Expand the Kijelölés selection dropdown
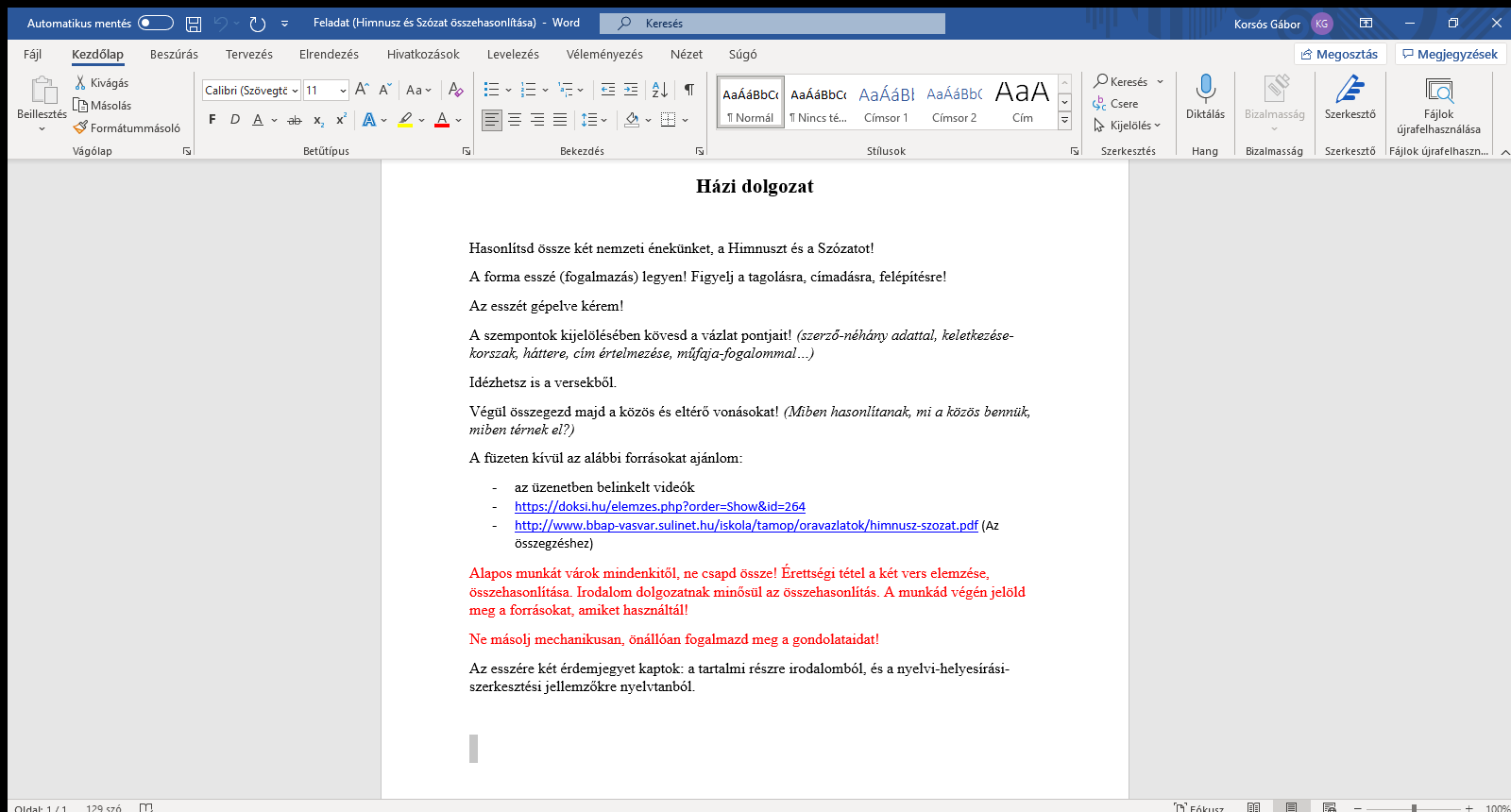This screenshot has height=812, width=1511. 1129,126
